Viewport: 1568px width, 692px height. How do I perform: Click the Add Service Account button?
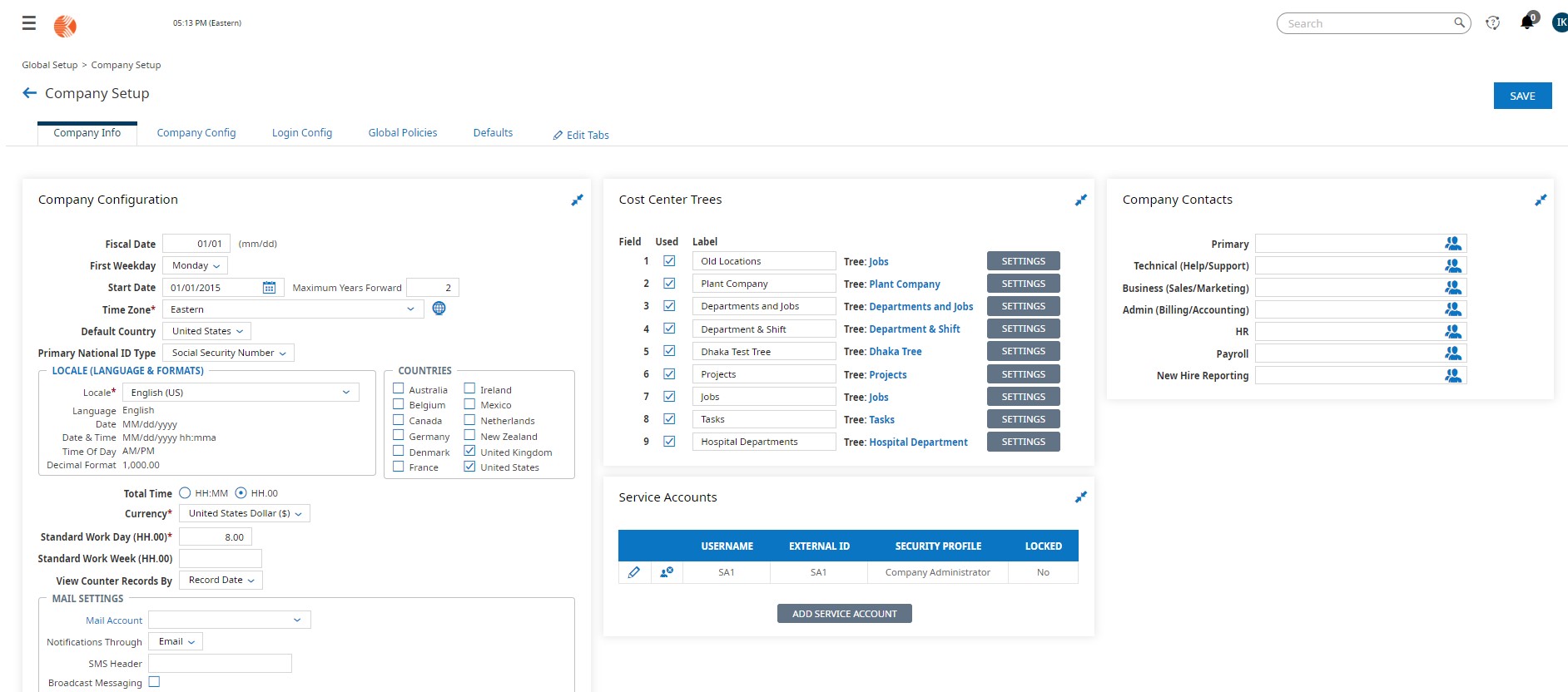pos(844,614)
